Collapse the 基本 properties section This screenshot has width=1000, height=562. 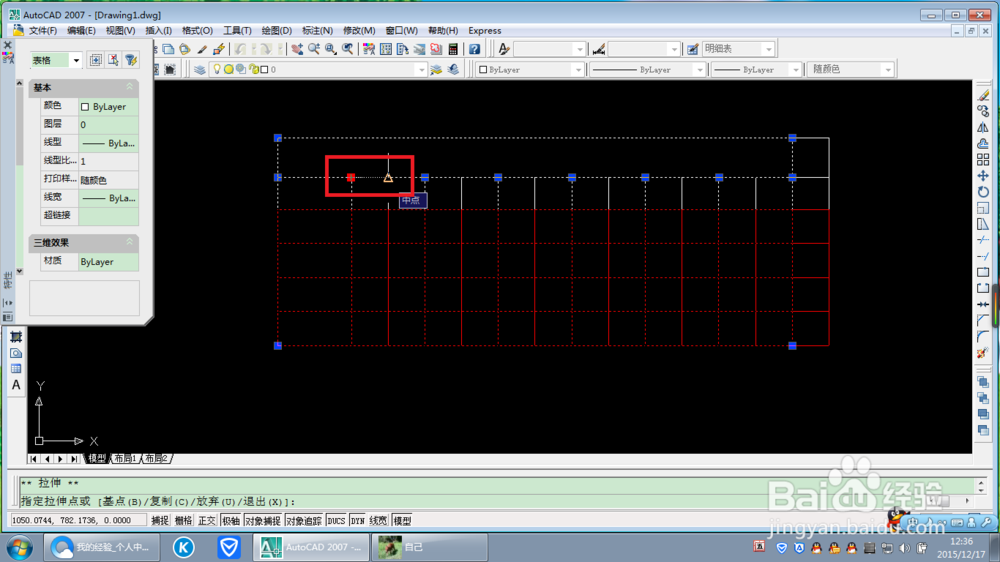click(129, 87)
